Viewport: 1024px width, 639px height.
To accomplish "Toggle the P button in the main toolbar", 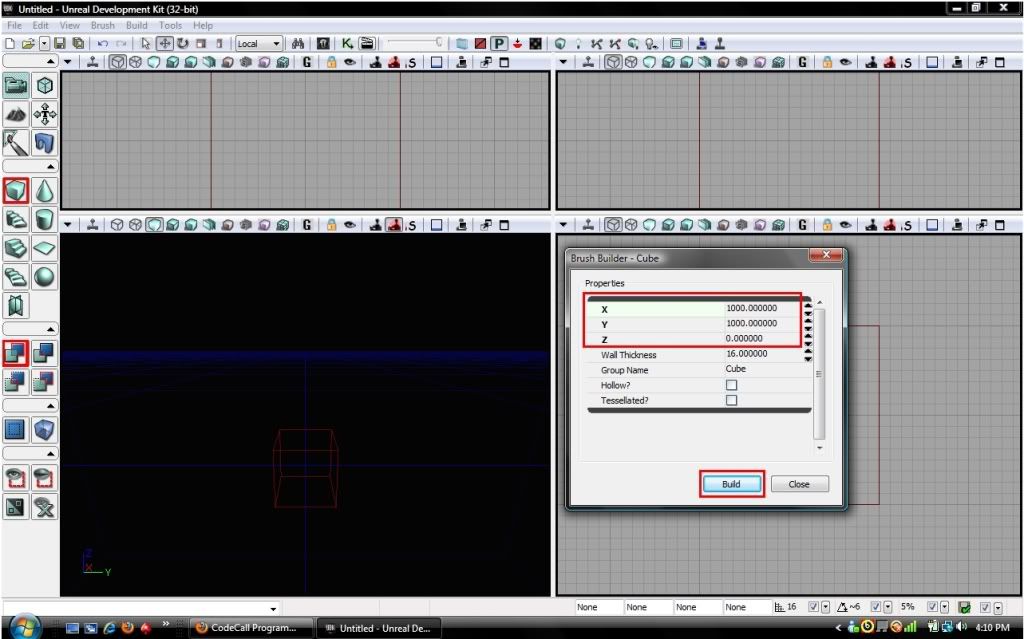I will pyautogui.click(x=499, y=43).
